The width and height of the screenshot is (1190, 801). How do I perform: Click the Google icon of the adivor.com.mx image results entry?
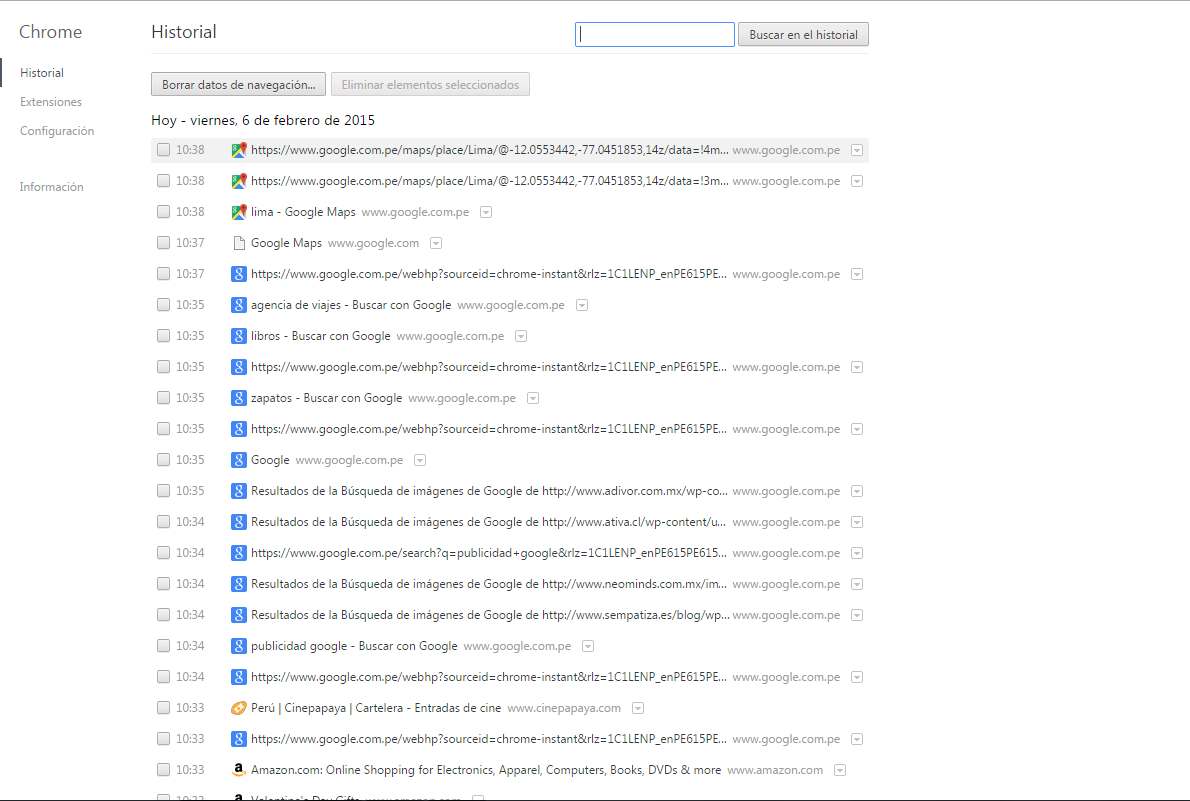[x=238, y=491]
